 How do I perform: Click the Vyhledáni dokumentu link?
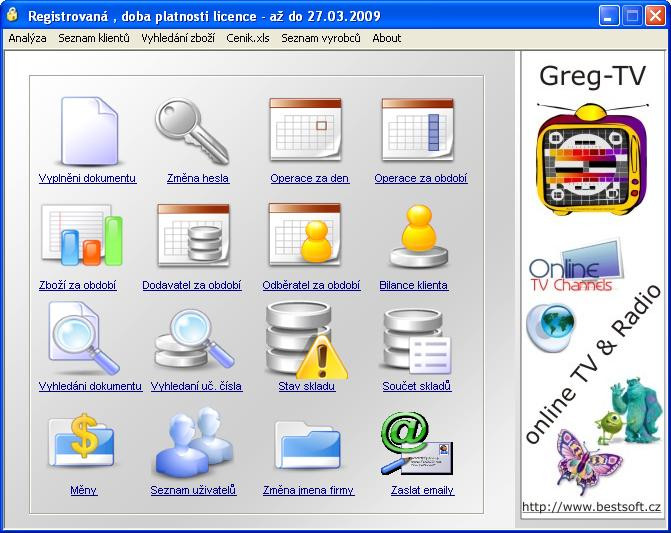point(90,386)
